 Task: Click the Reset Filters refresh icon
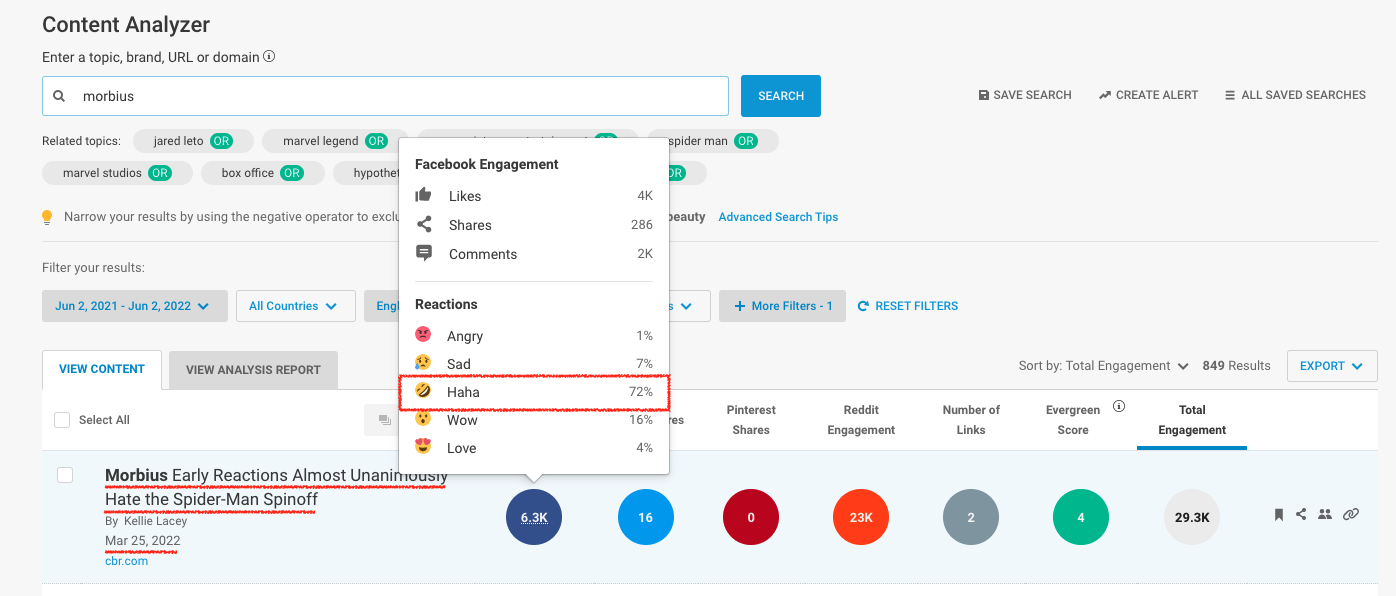(x=864, y=306)
